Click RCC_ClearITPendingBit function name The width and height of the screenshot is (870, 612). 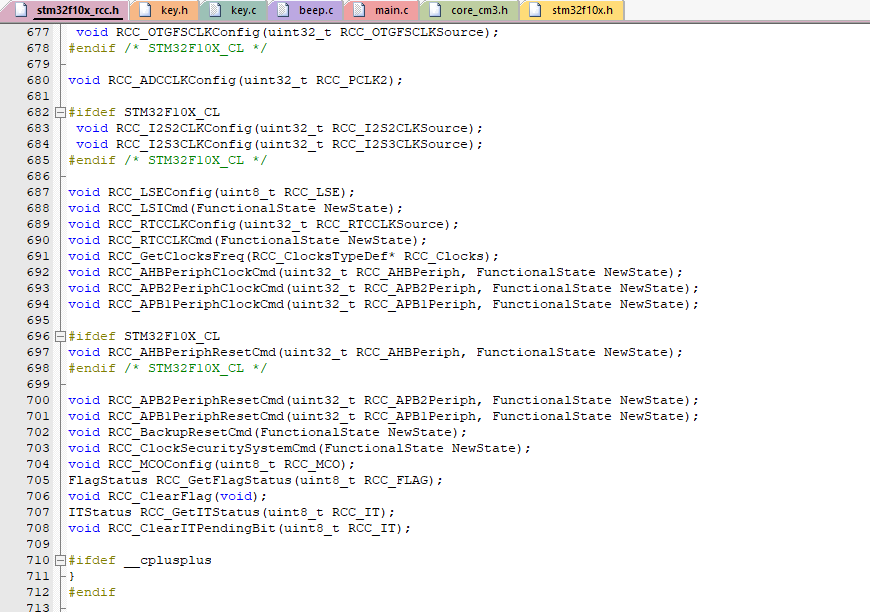click(192, 528)
